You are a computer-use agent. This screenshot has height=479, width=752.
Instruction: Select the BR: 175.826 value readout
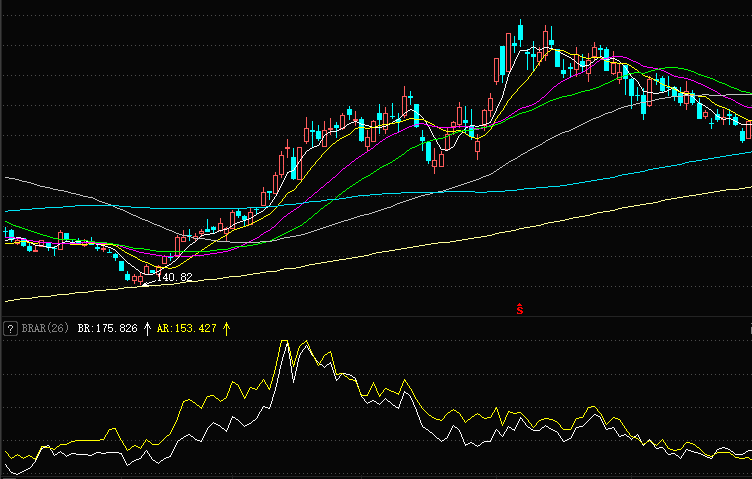coord(107,328)
